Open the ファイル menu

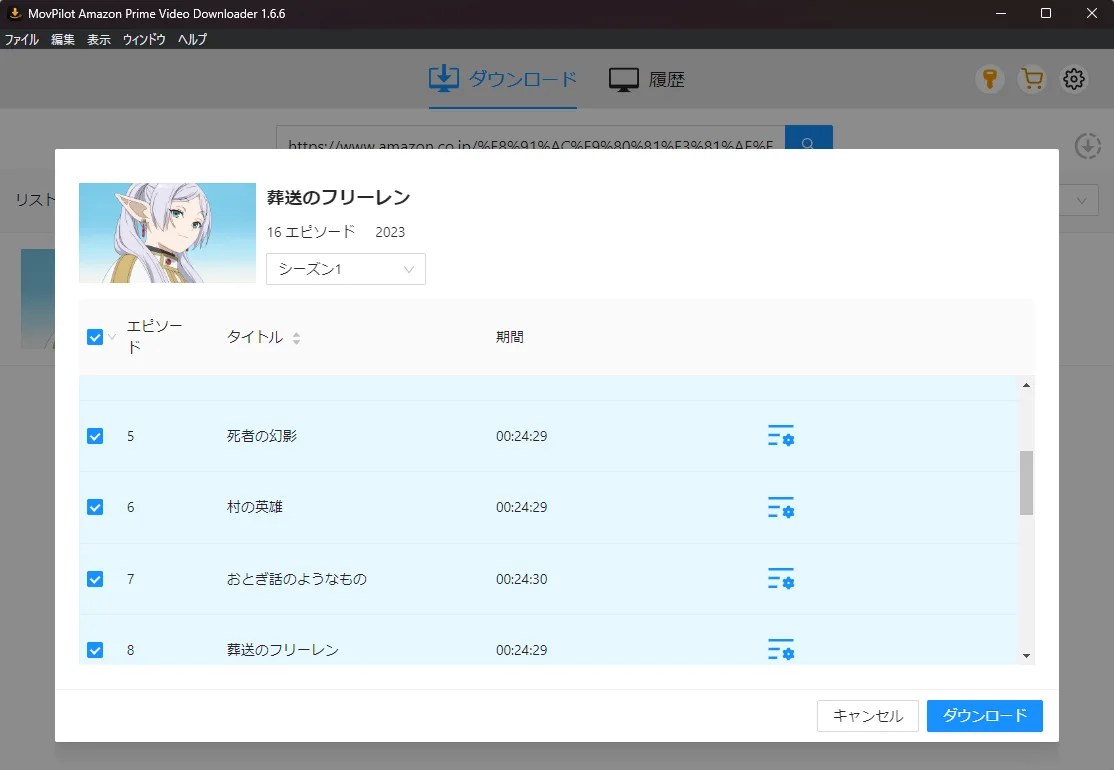22,40
